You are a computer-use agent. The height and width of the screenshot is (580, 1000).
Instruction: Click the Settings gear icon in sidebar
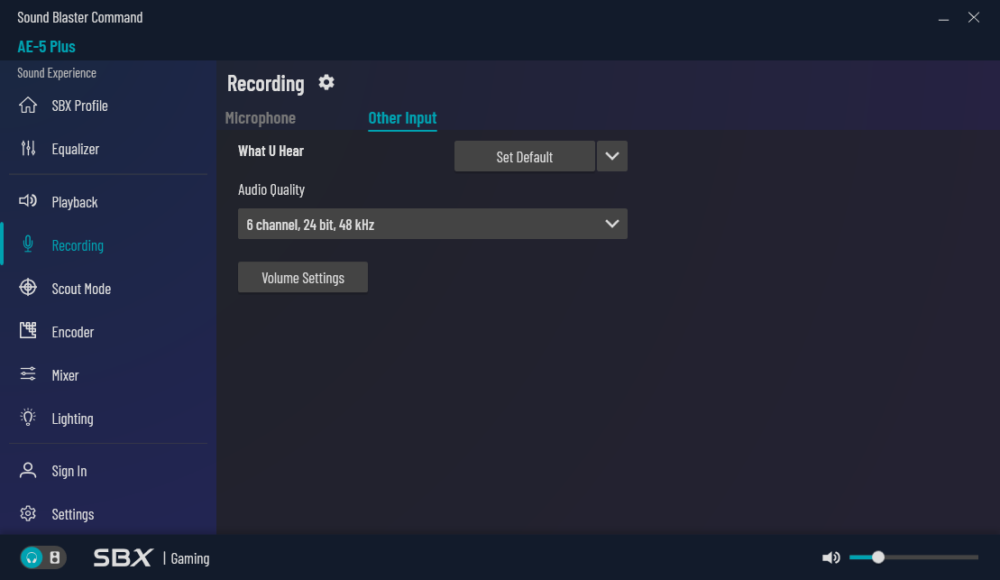tap(27, 514)
